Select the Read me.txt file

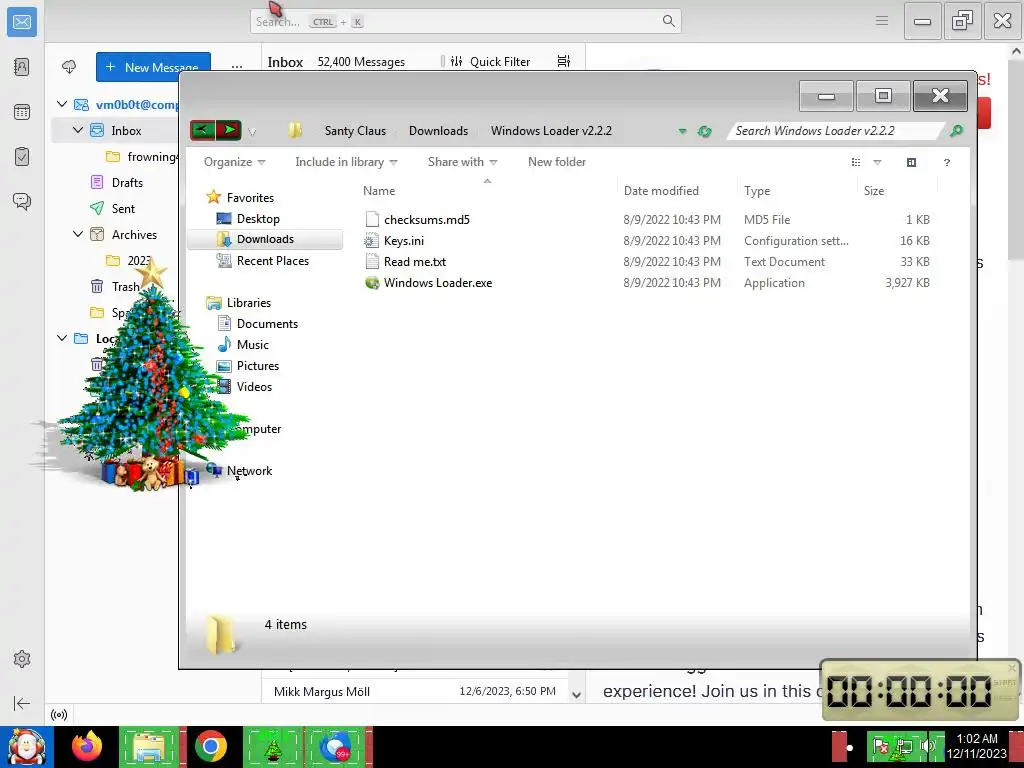coord(415,261)
